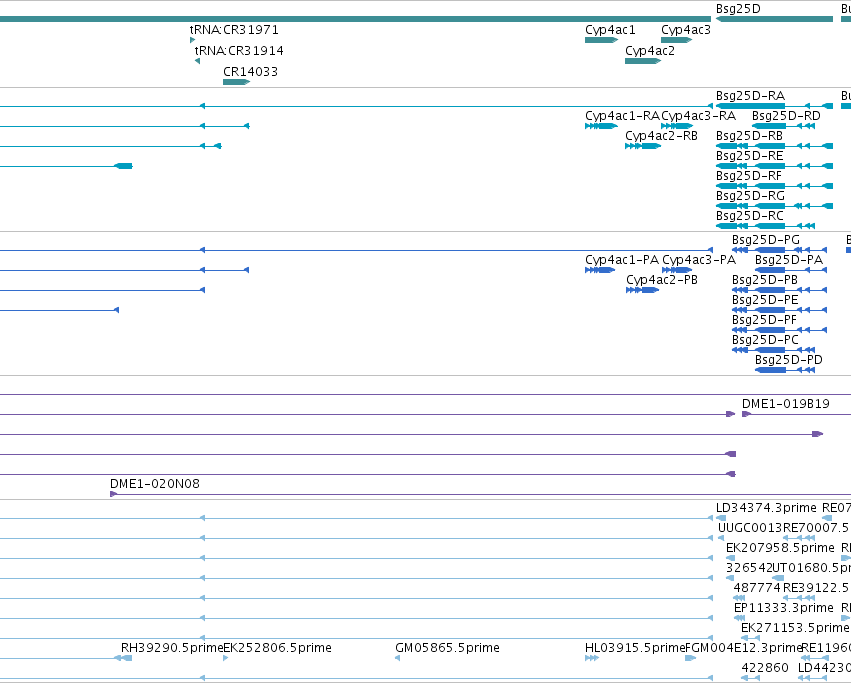Click the UUGC0013 EST label
851x683 pixels.
pyautogui.click(x=750, y=528)
